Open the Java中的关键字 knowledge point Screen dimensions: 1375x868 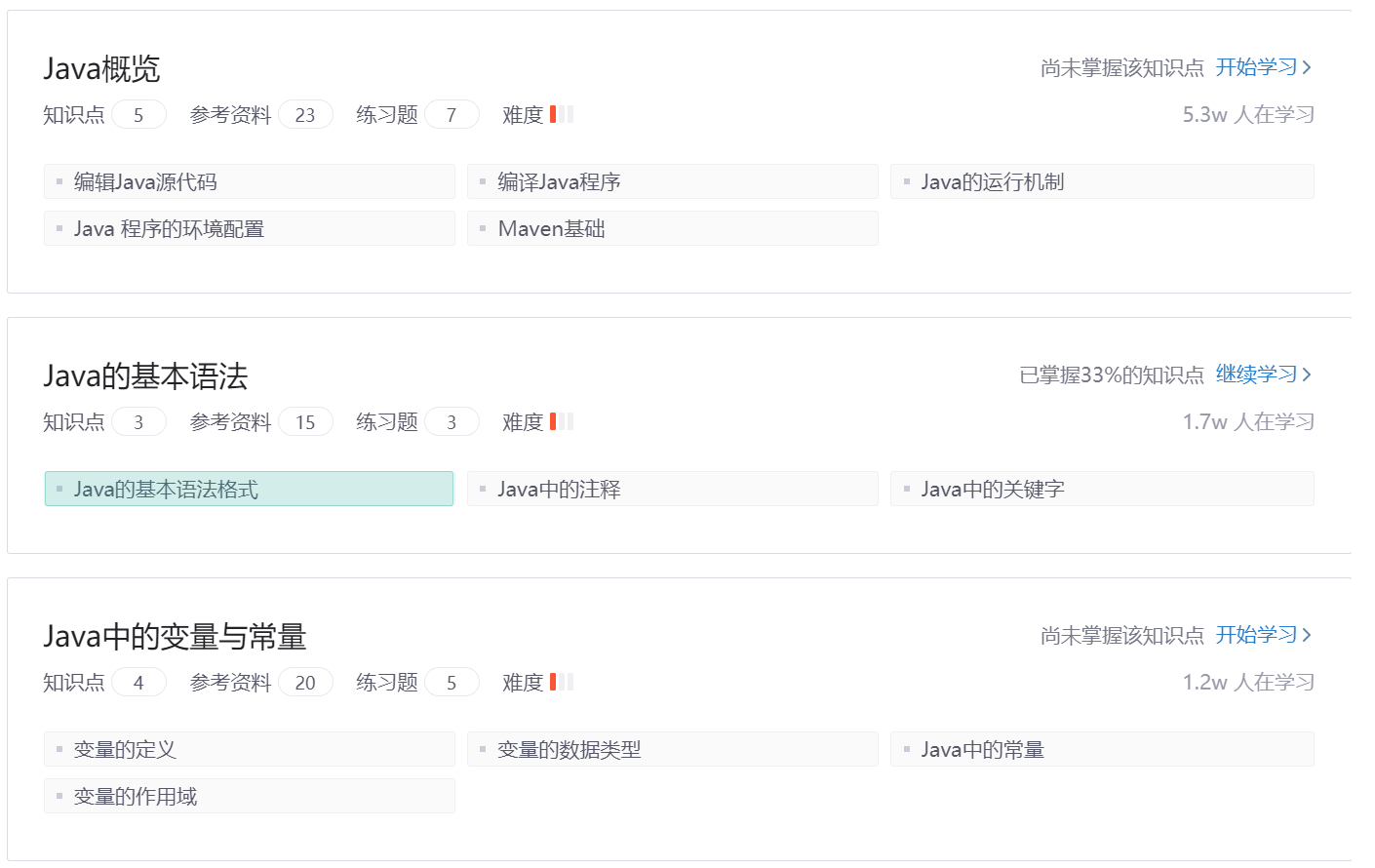[1102, 489]
